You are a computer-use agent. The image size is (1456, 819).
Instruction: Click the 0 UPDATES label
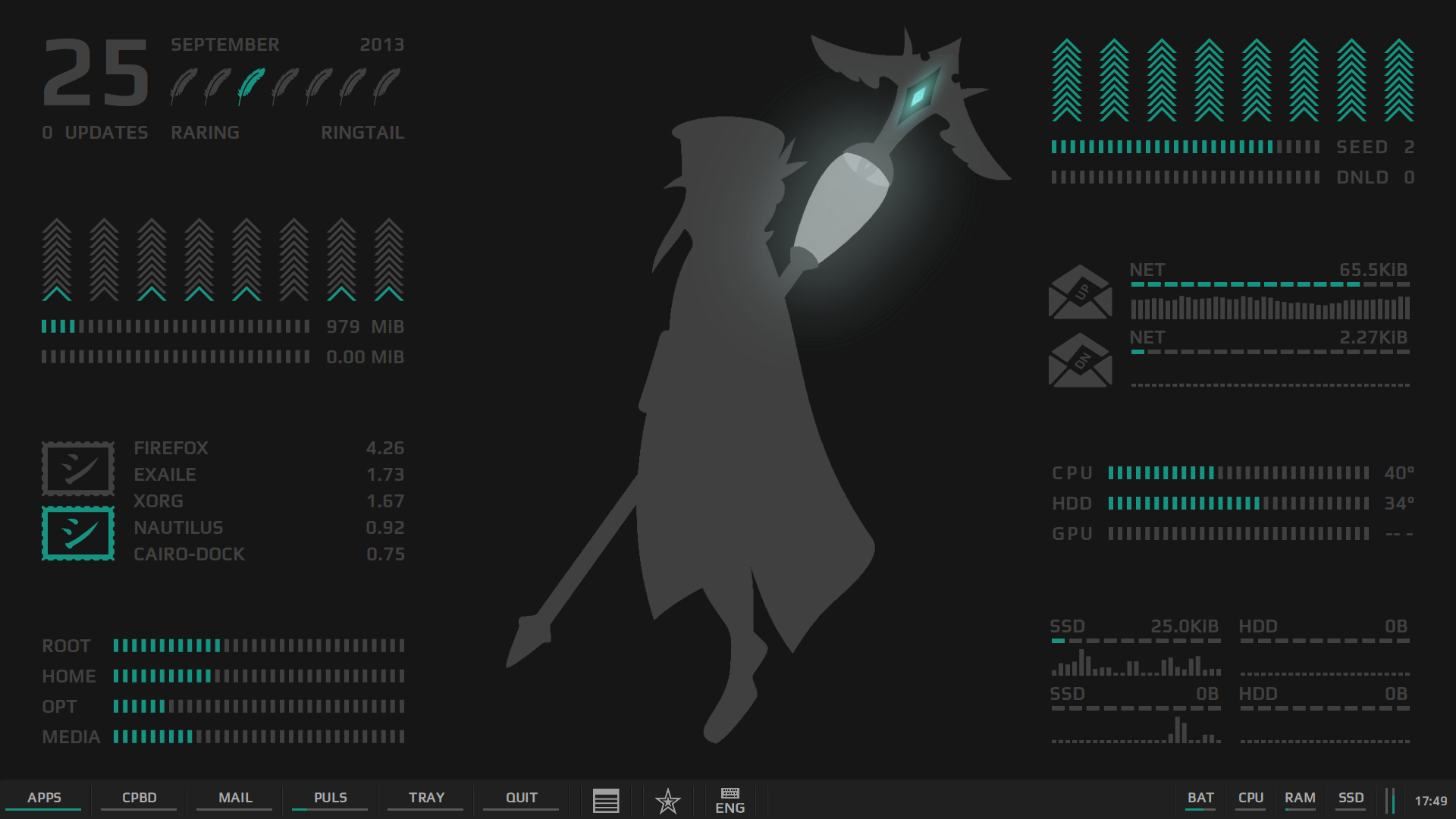click(96, 133)
